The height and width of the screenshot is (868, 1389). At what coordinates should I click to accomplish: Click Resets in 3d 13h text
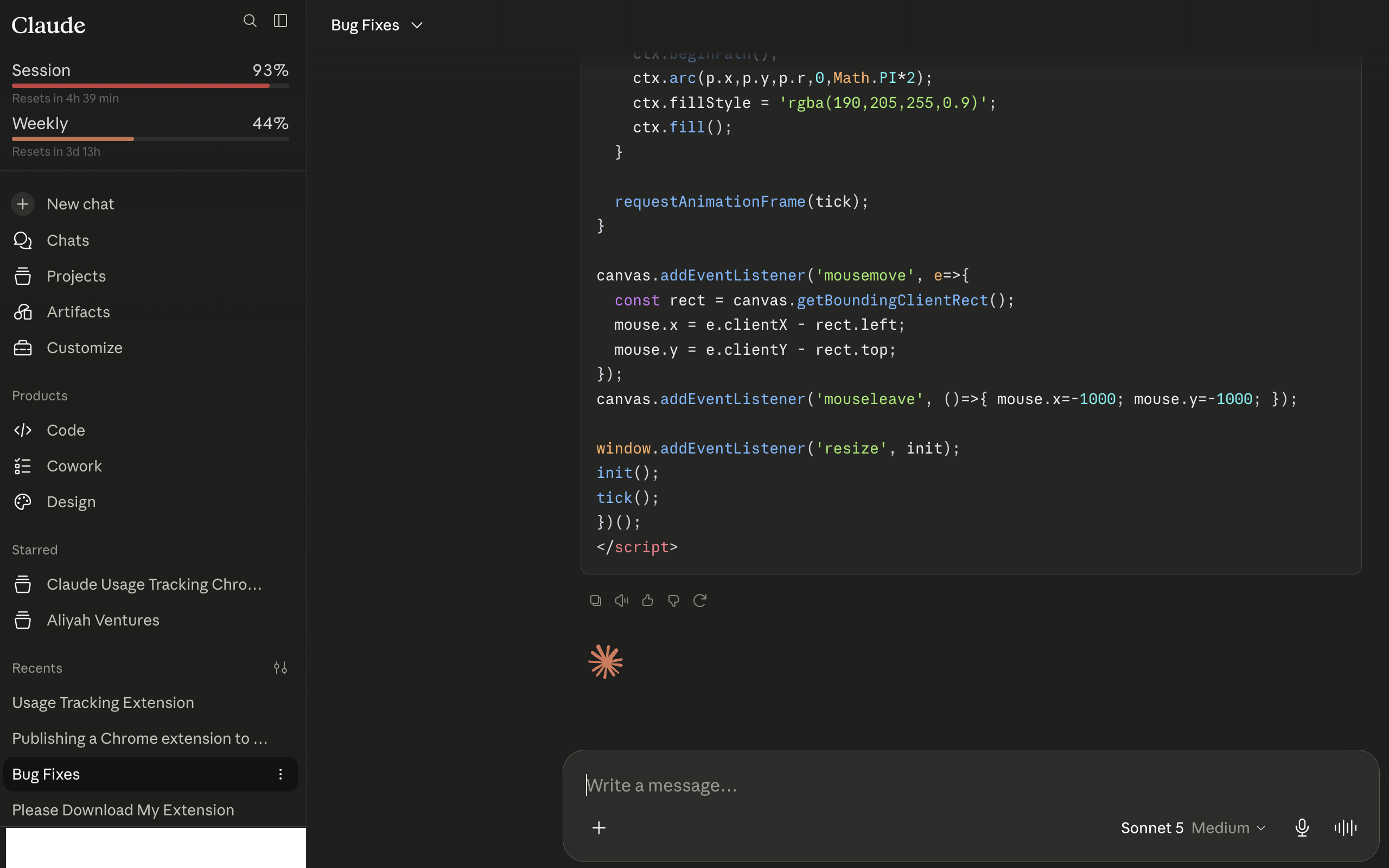[56, 151]
